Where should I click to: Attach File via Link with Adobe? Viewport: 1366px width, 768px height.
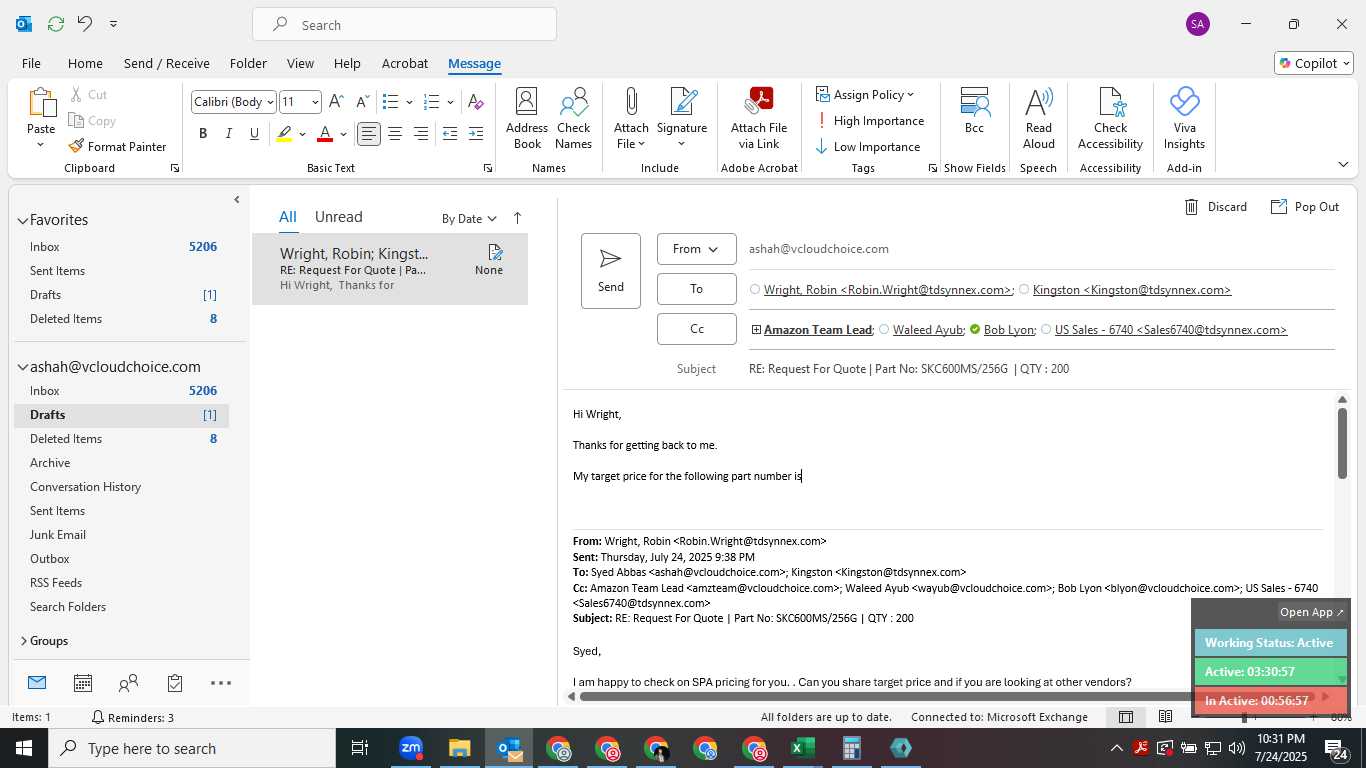coord(759,119)
